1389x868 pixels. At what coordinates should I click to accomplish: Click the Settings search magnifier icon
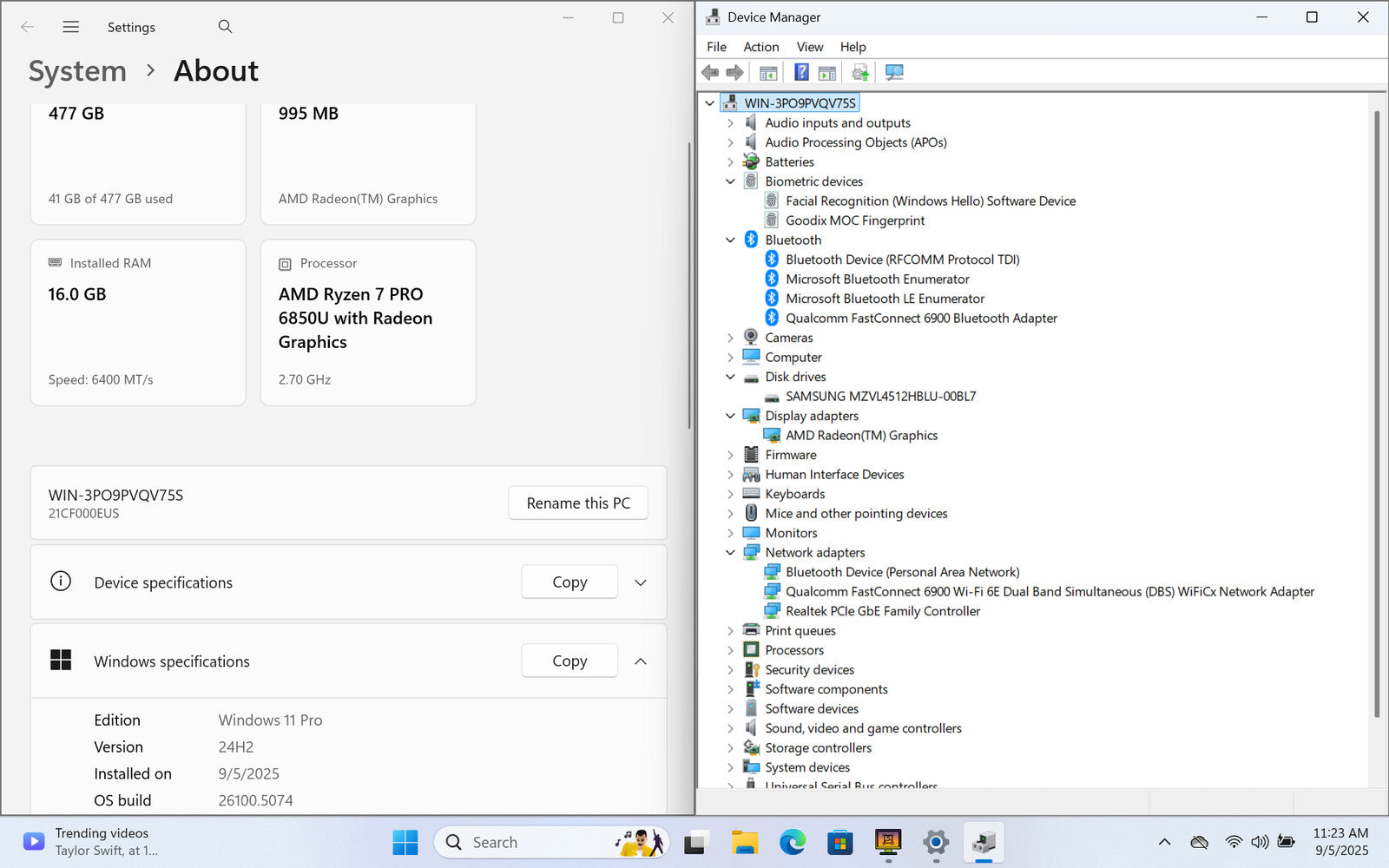pyautogui.click(x=225, y=27)
